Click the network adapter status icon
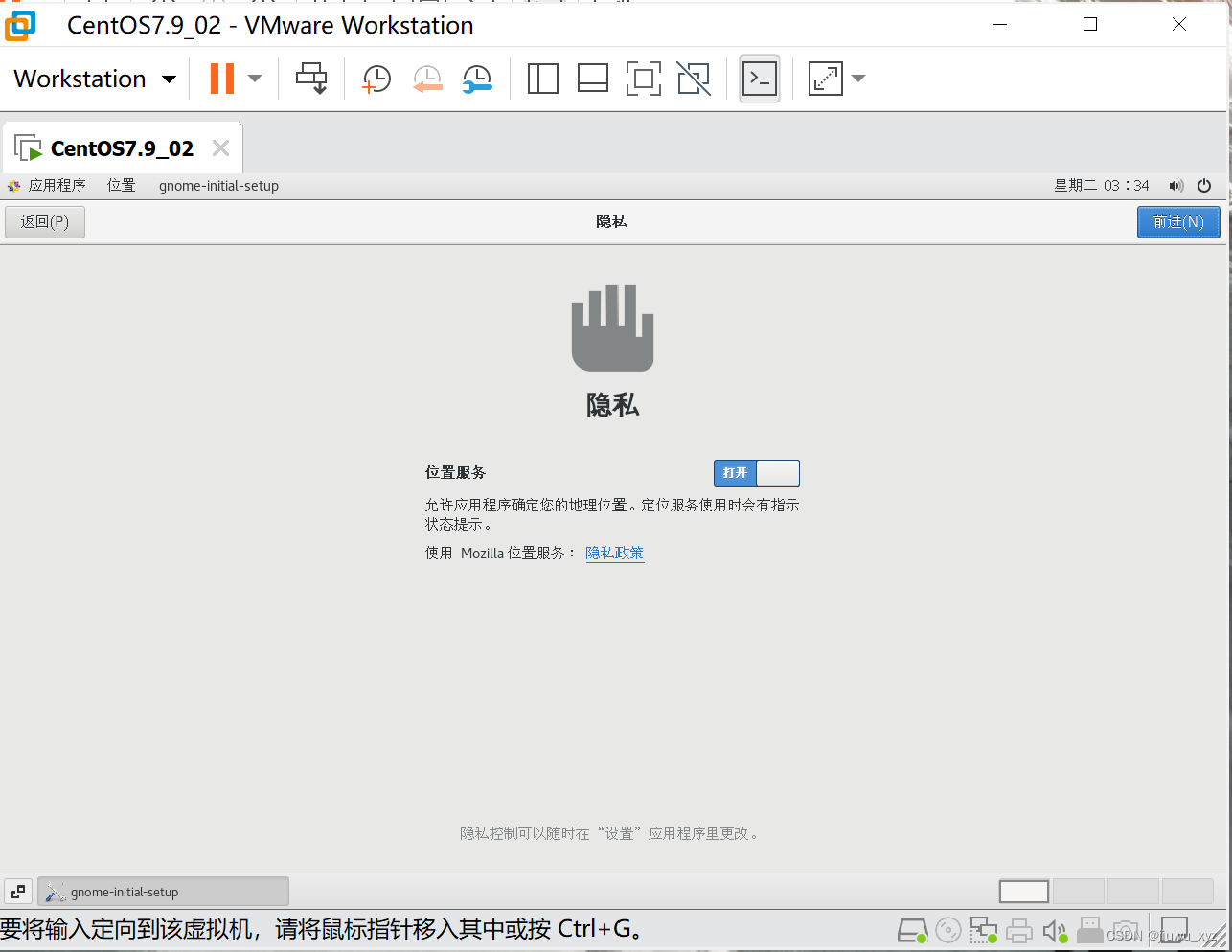Image resolution: width=1232 pixels, height=952 pixels. pyautogui.click(x=984, y=931)
